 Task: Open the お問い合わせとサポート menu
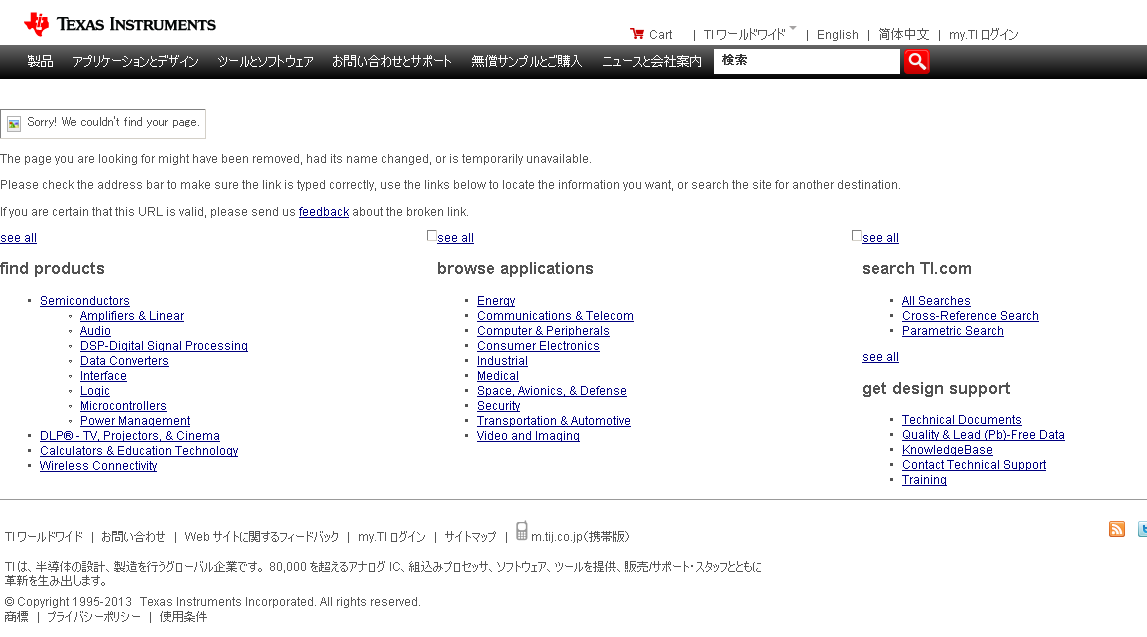point(392,61)
